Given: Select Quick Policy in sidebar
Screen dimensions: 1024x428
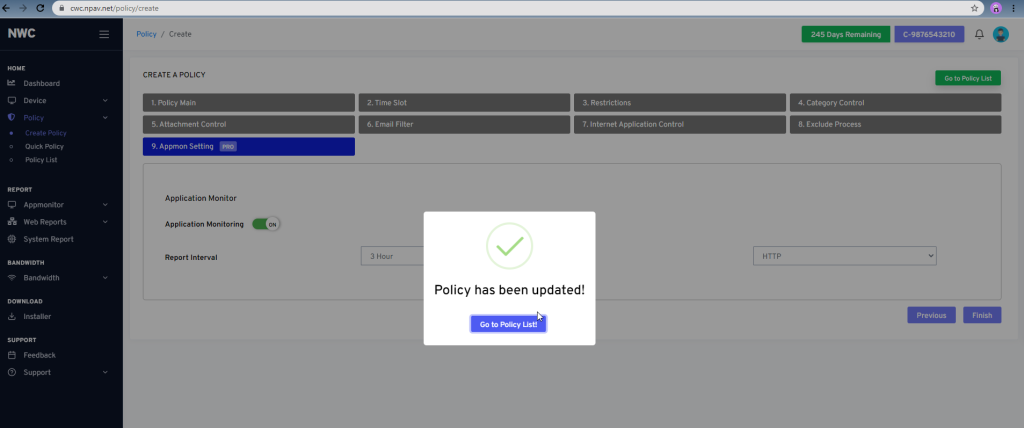Looking at the screenshot, I should 44,146.
